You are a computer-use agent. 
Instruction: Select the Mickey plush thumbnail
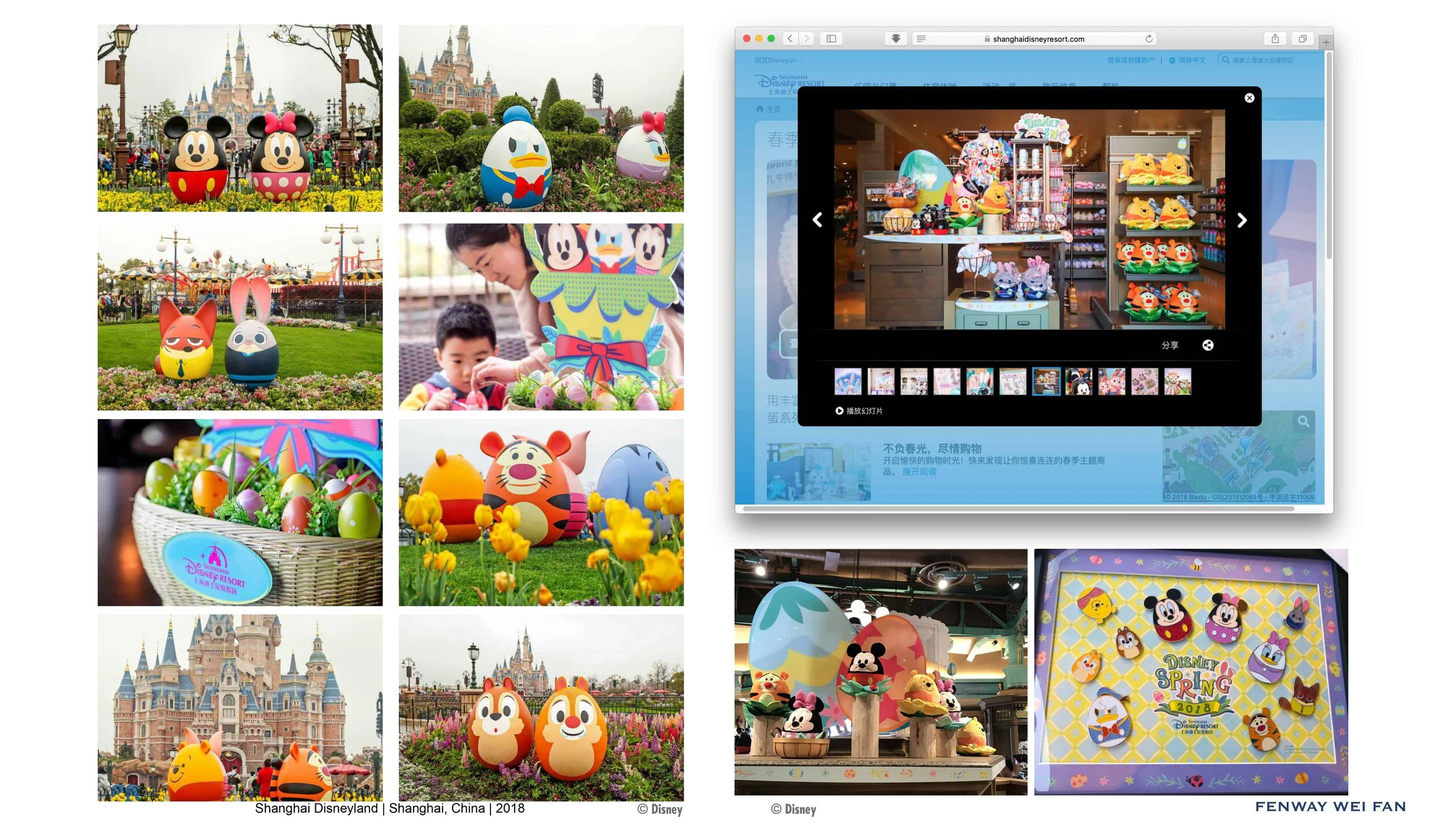1079,382
